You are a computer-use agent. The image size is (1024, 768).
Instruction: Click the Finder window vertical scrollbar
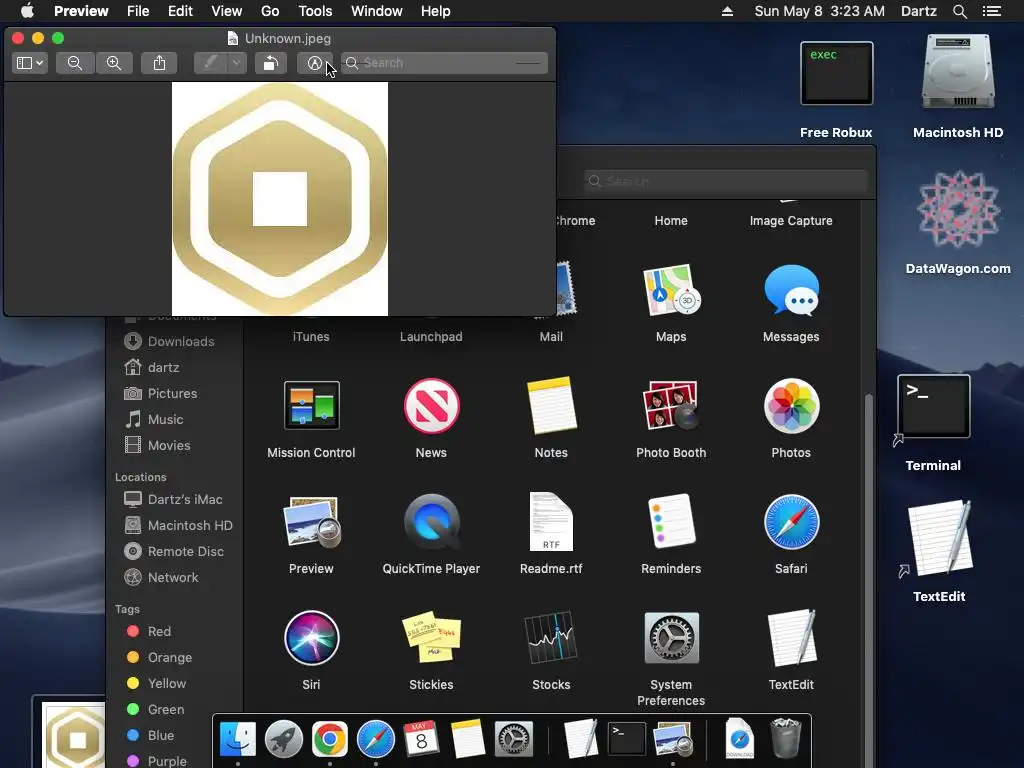[x=869, y=555]
